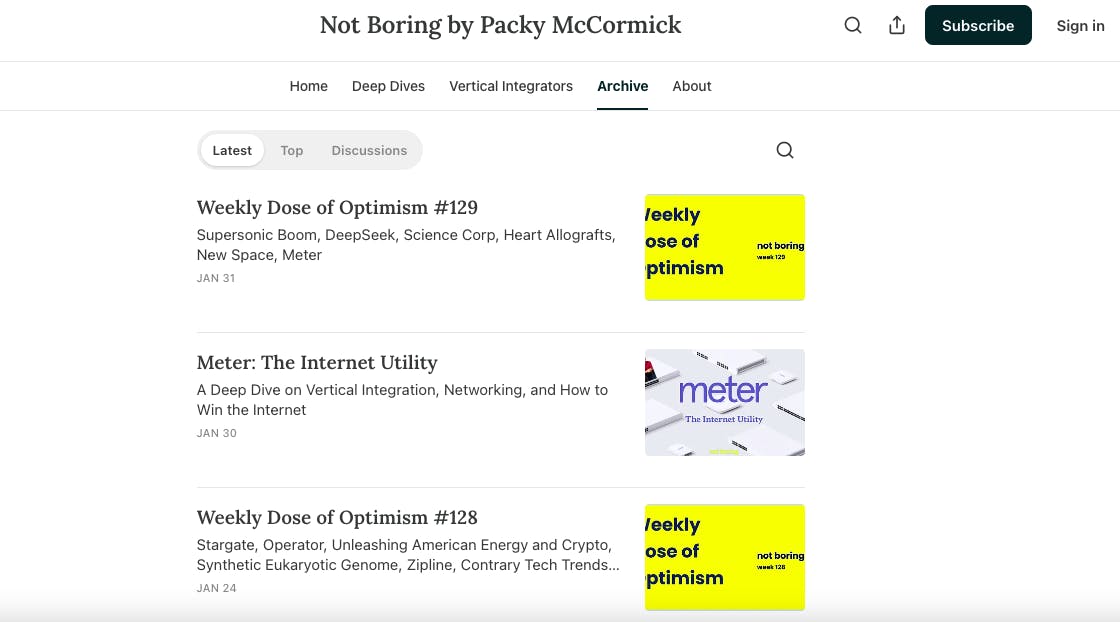This screenshot has height=622, width=1120.
Task: Click the search icon in the top header
Action: (853, 26)
